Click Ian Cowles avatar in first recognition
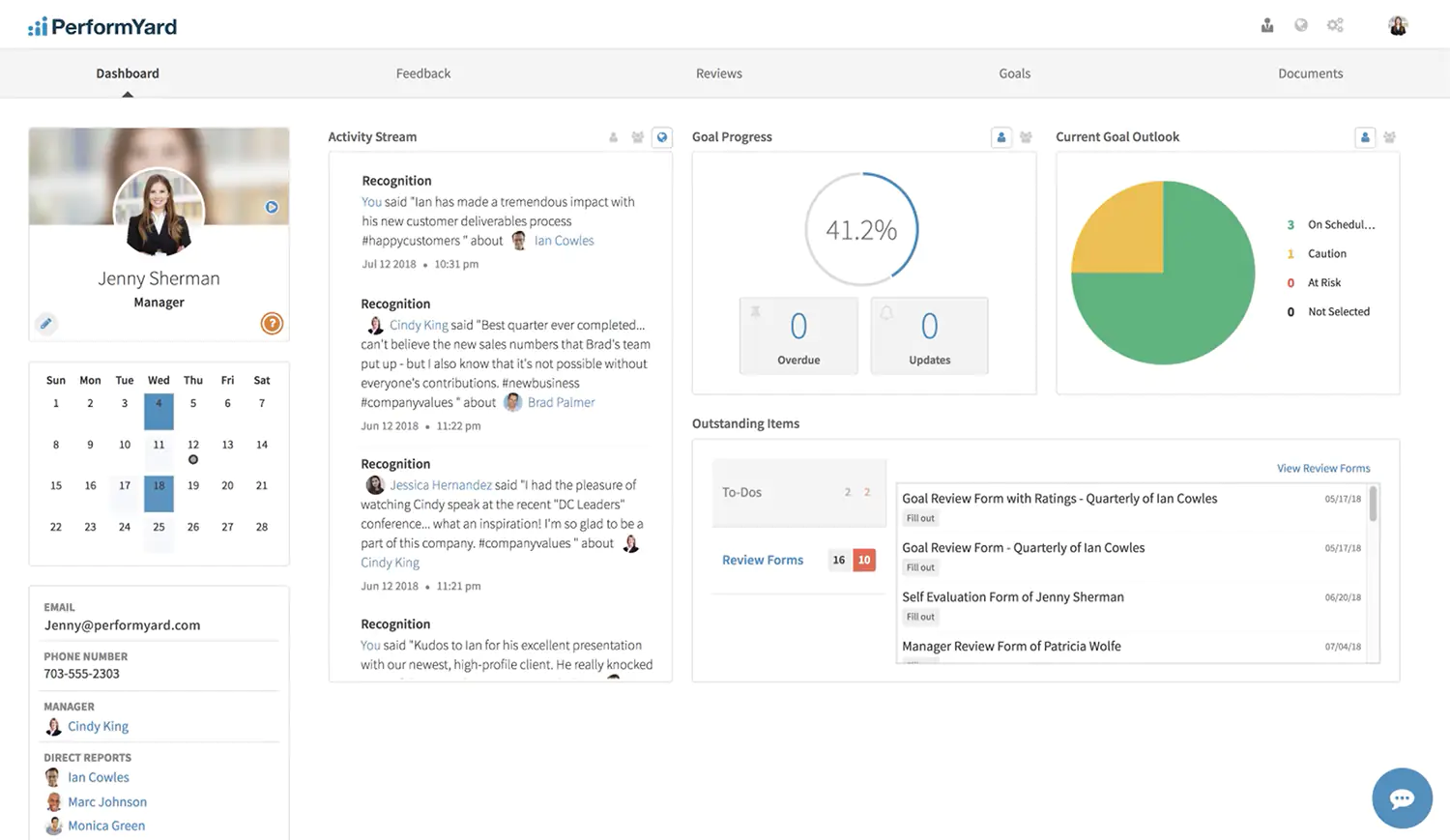The height and width of the screenshot is (840, 1450). click(x=519, y=241)
